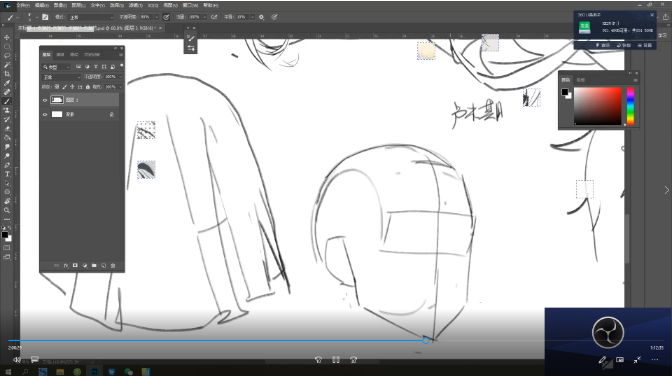Open smoothing options gear icon
Viewport: 672px width, 376px height.
pos(261,17)
